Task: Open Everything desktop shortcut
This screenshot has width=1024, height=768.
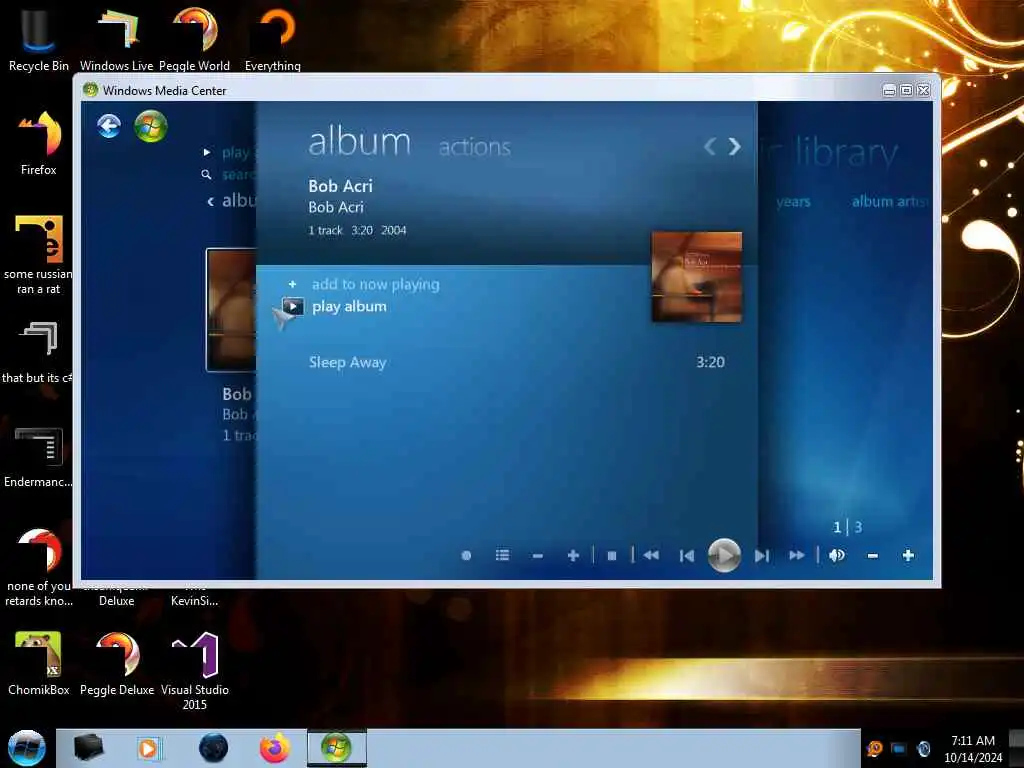Action: click(273, 37)
